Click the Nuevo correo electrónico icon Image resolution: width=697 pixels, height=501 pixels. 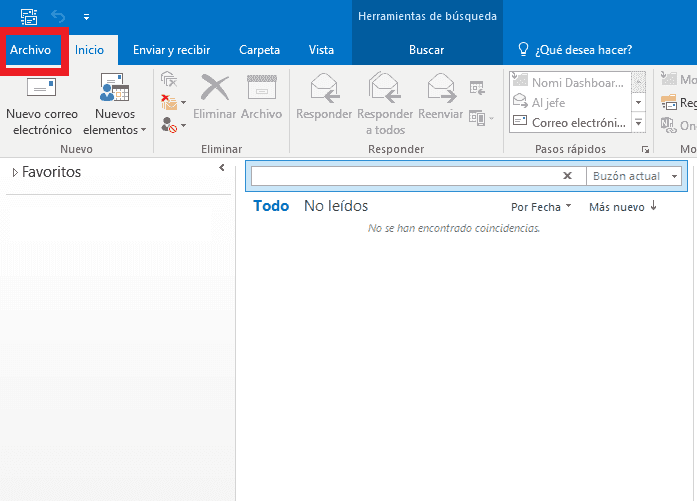[x=41, y=89]
